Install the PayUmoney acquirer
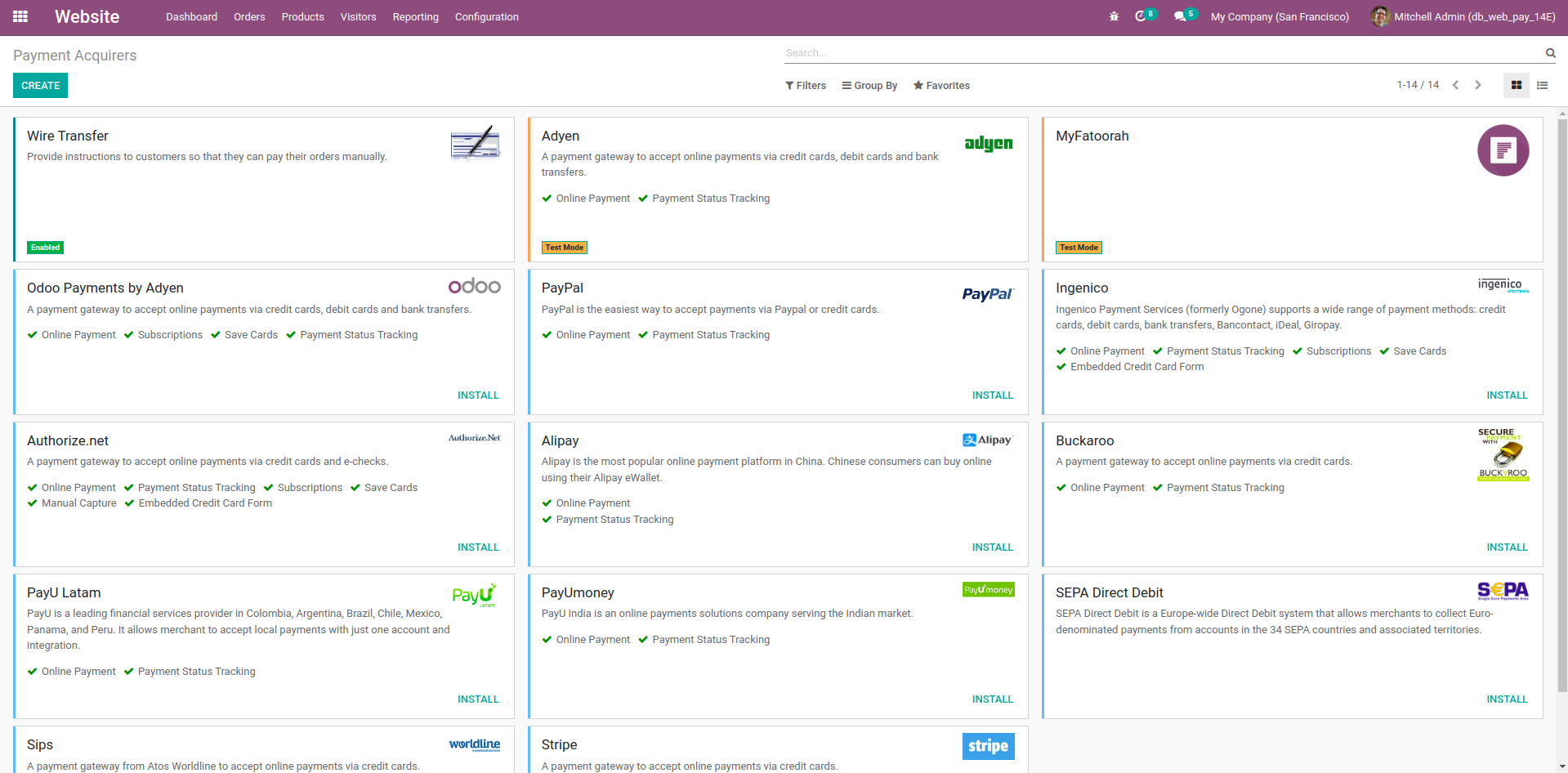Screen dimensions: 1568x773 coord(993,699)
